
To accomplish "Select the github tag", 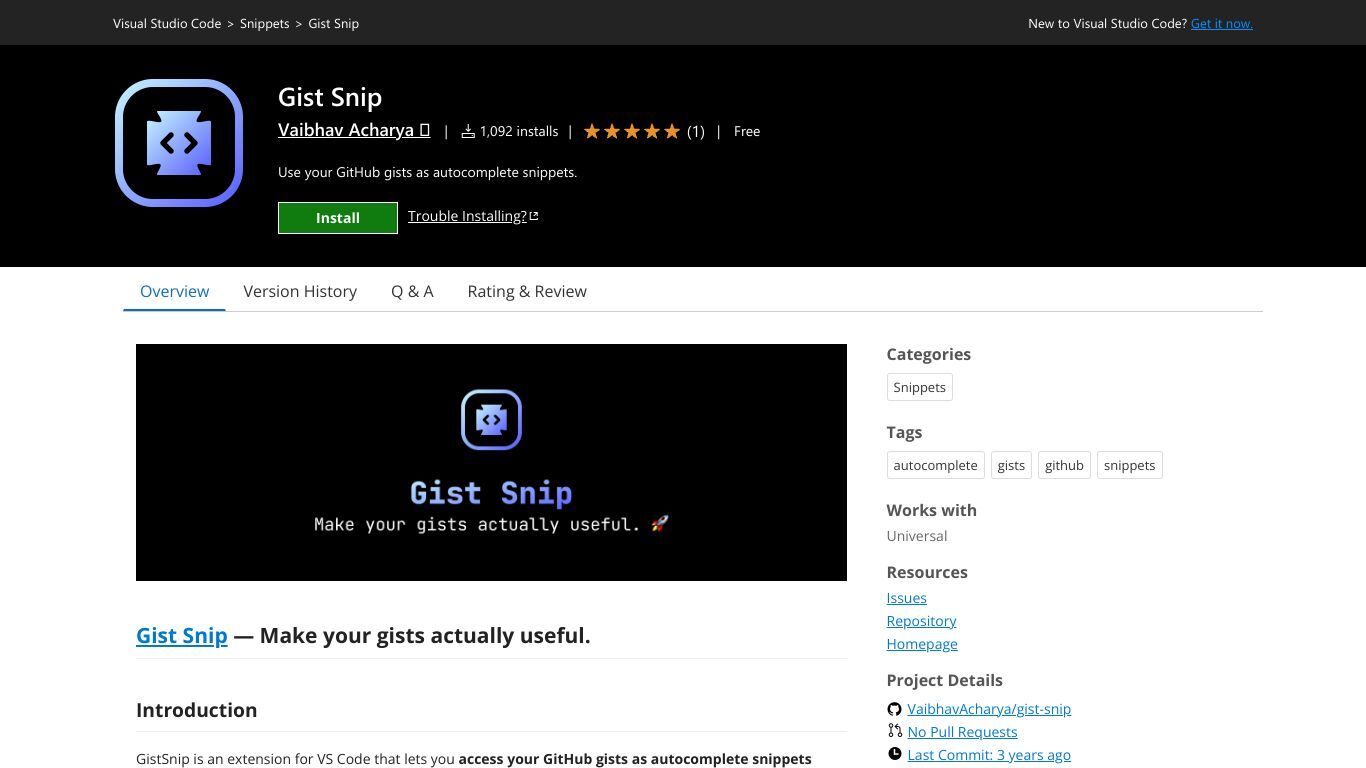I will pyautogui.click(x=1064, y=465).
